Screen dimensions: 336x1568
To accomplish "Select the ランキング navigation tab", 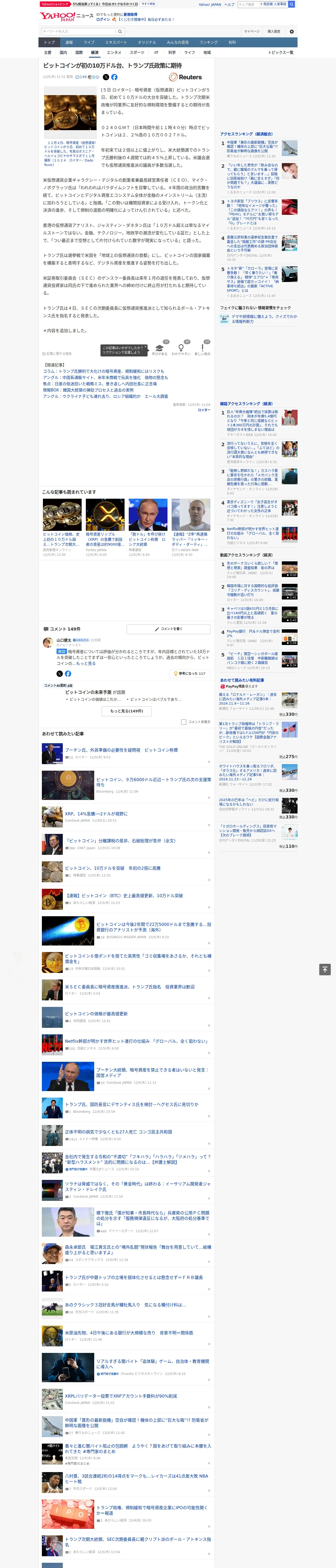I will pos(209,43).
